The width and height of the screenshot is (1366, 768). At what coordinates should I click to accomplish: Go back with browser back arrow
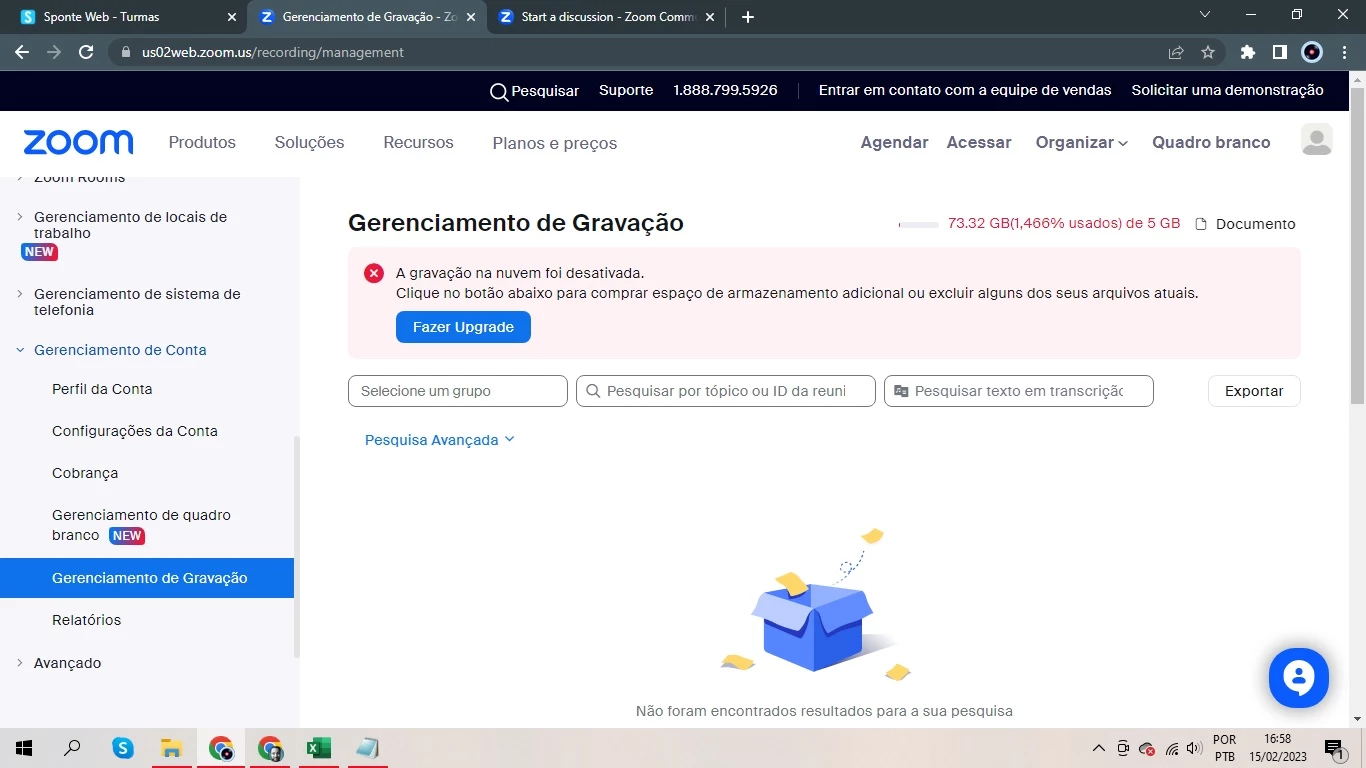click(x=22, y=52)
